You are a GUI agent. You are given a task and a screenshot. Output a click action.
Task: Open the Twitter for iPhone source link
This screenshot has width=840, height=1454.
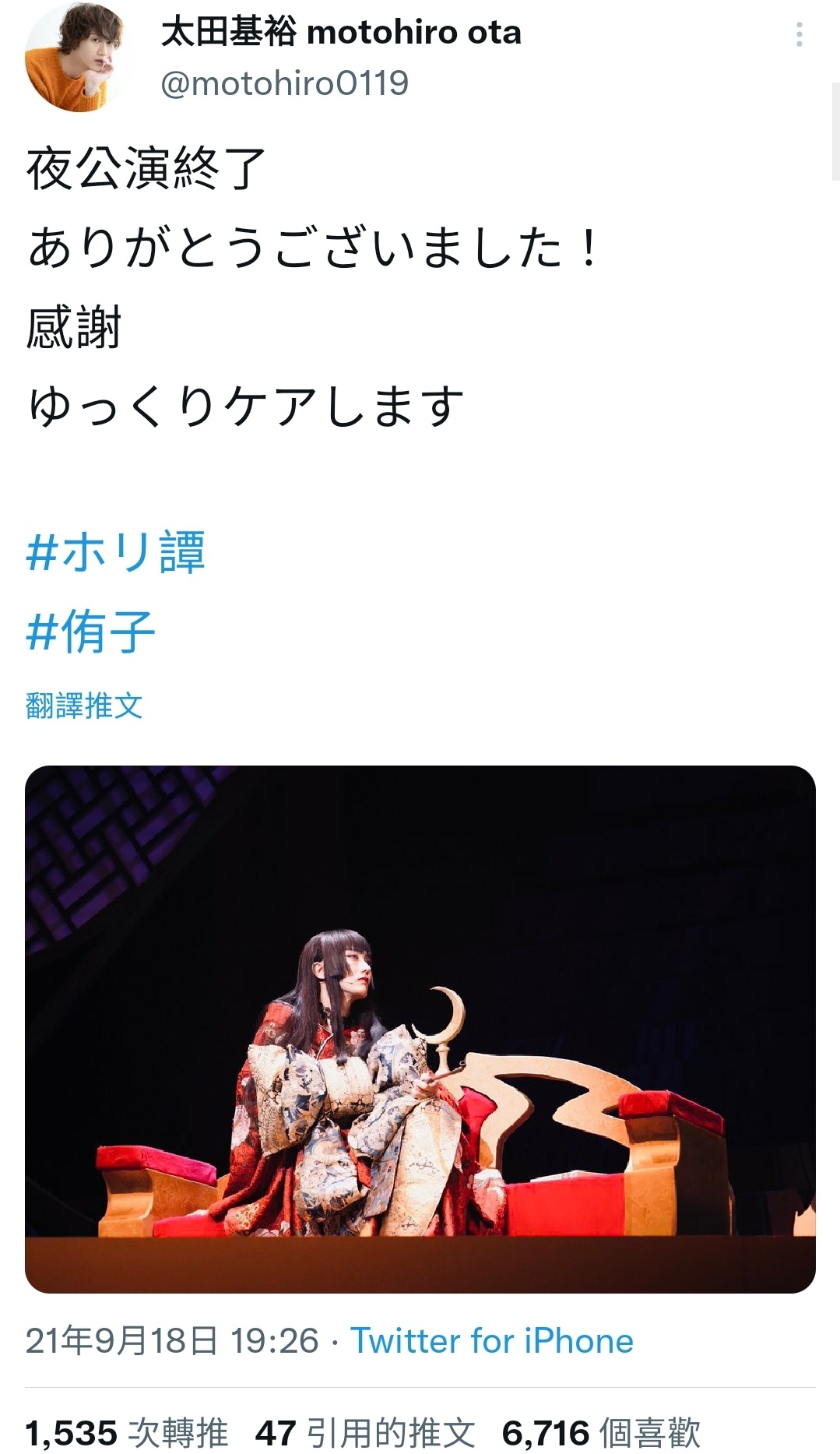pyautogui.click(x=492, y=1341)
